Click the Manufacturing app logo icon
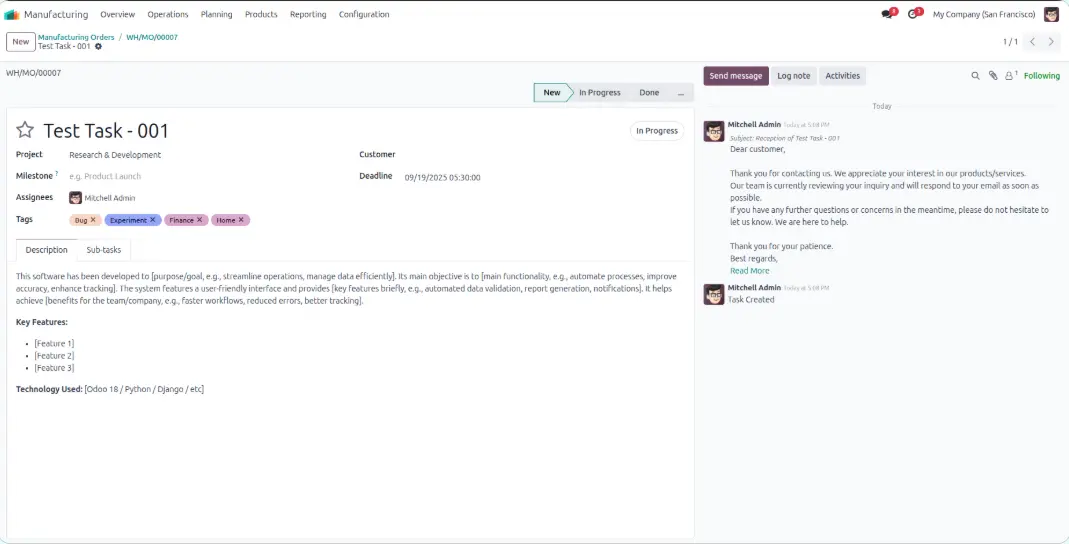Screen dimensions: 1069x544 pyautogui.click(x=12, y=15)
